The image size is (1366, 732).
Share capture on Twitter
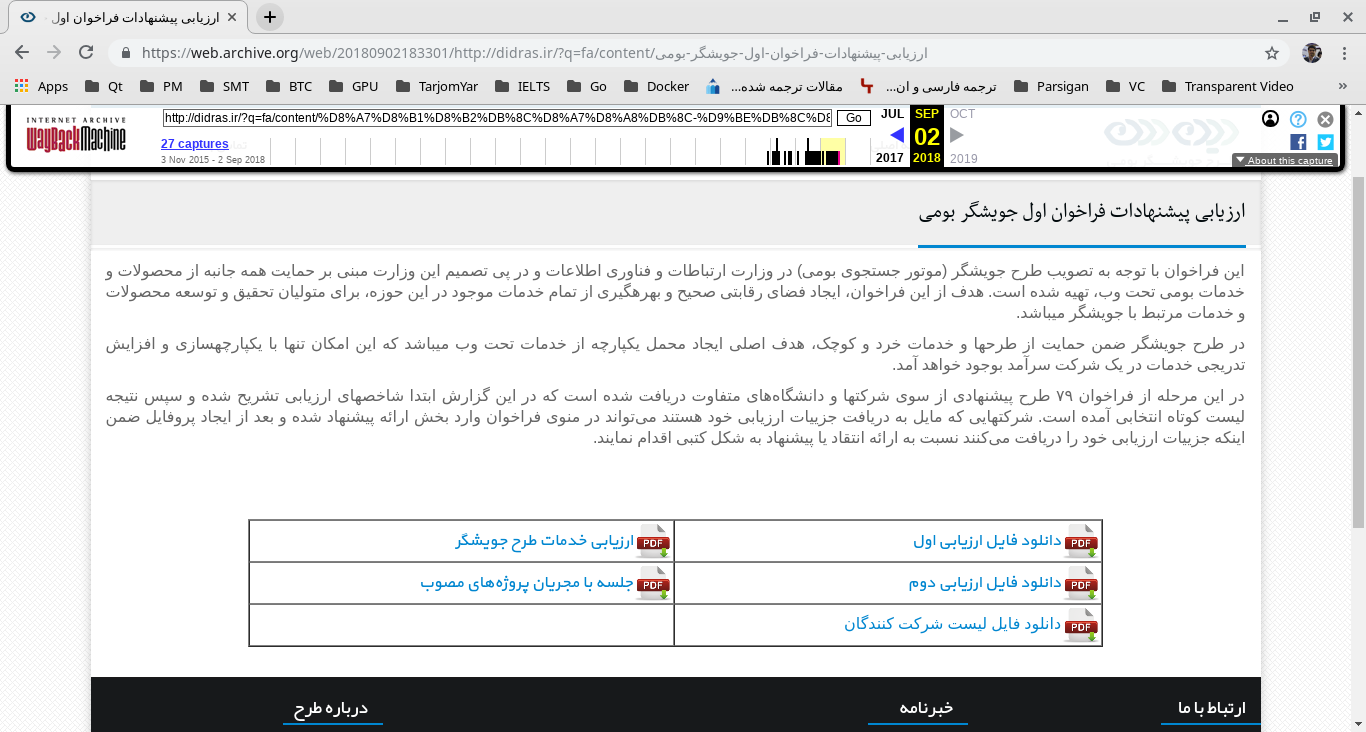pyautogui.click(x=1325, y=142)
